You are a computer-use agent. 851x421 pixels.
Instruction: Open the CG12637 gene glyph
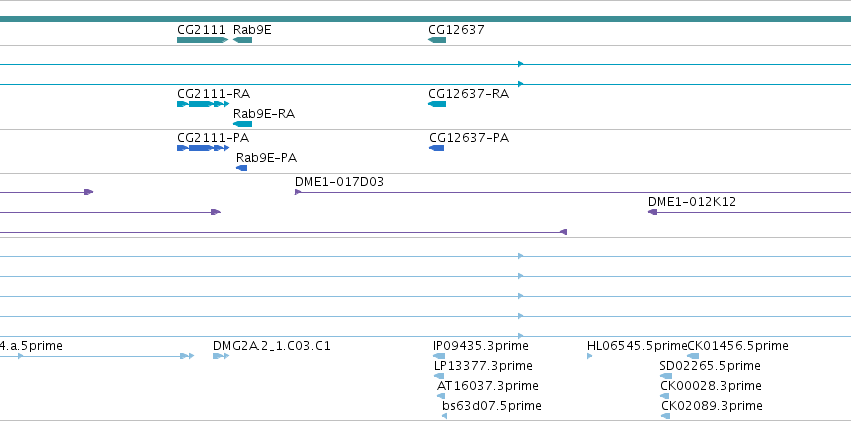(x=437, y=40)
